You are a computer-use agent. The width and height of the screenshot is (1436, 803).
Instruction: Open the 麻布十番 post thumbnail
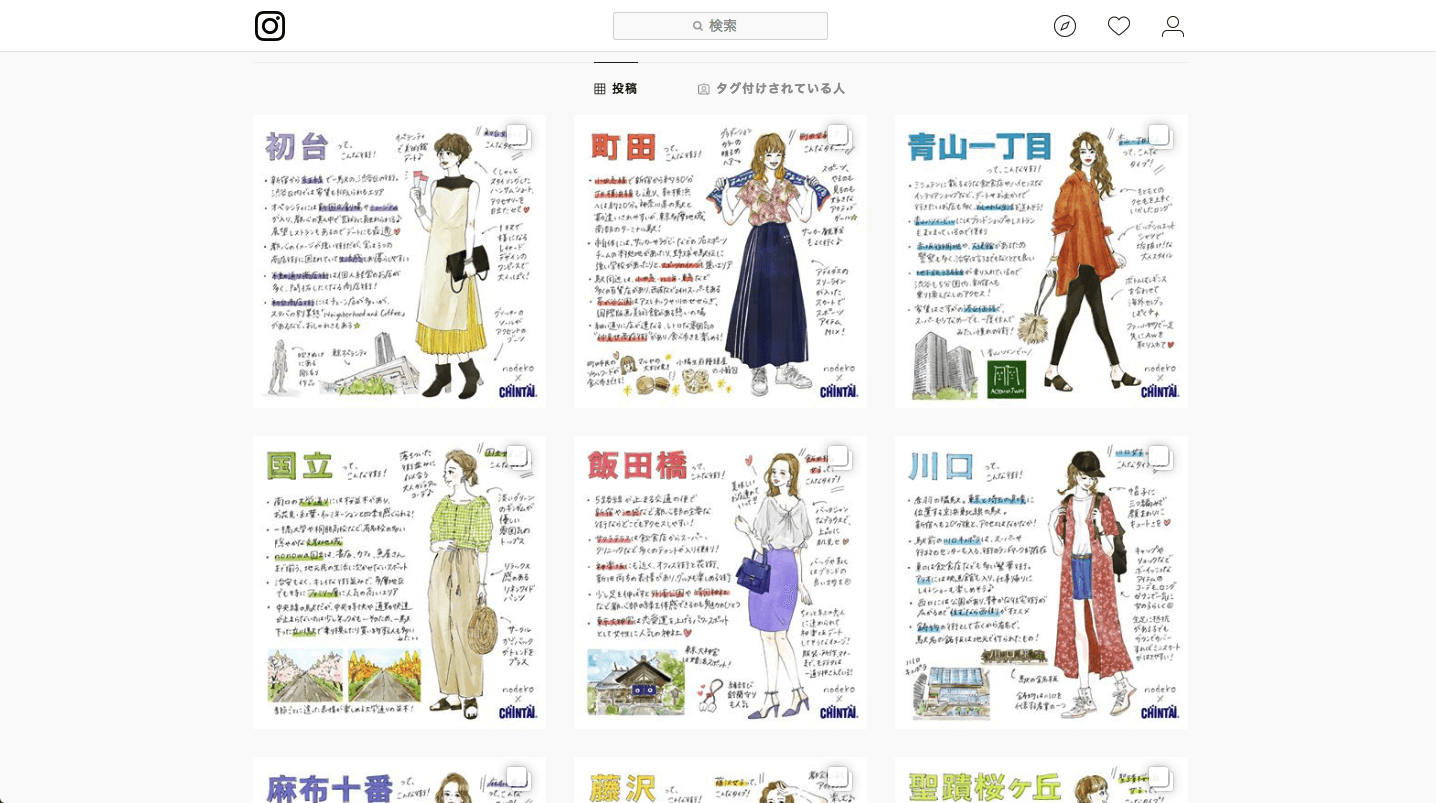[399, 780]
